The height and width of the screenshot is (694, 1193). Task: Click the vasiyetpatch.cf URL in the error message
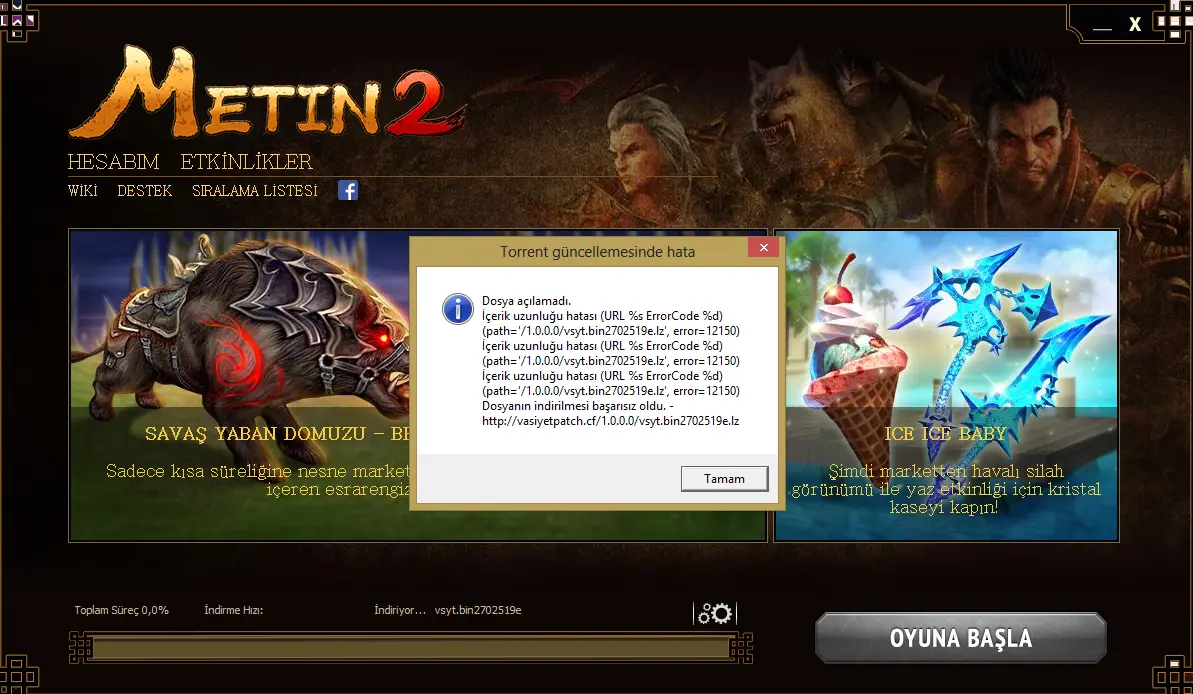[x=610, y=421]
